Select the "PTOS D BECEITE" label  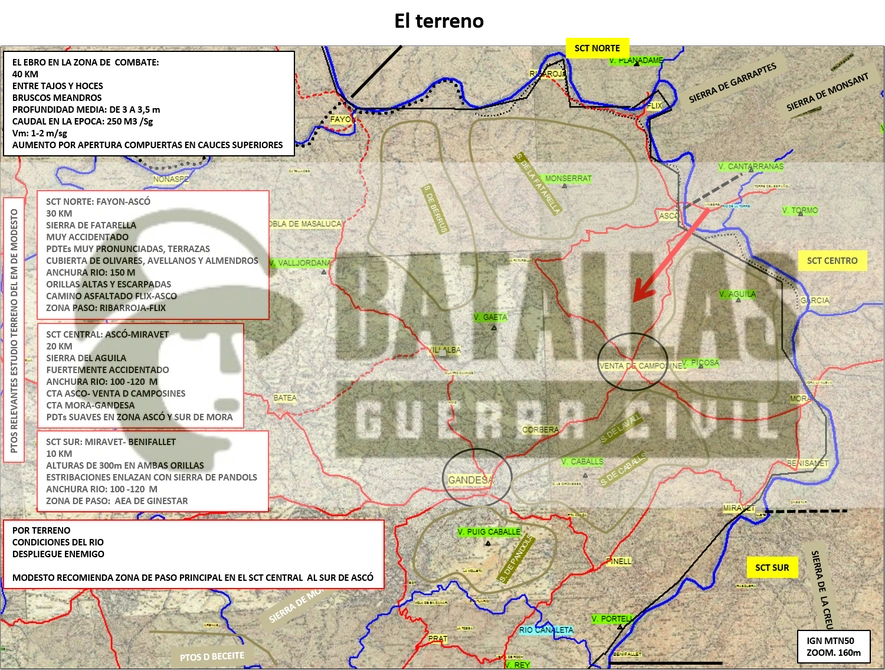[x=212, y=656]
